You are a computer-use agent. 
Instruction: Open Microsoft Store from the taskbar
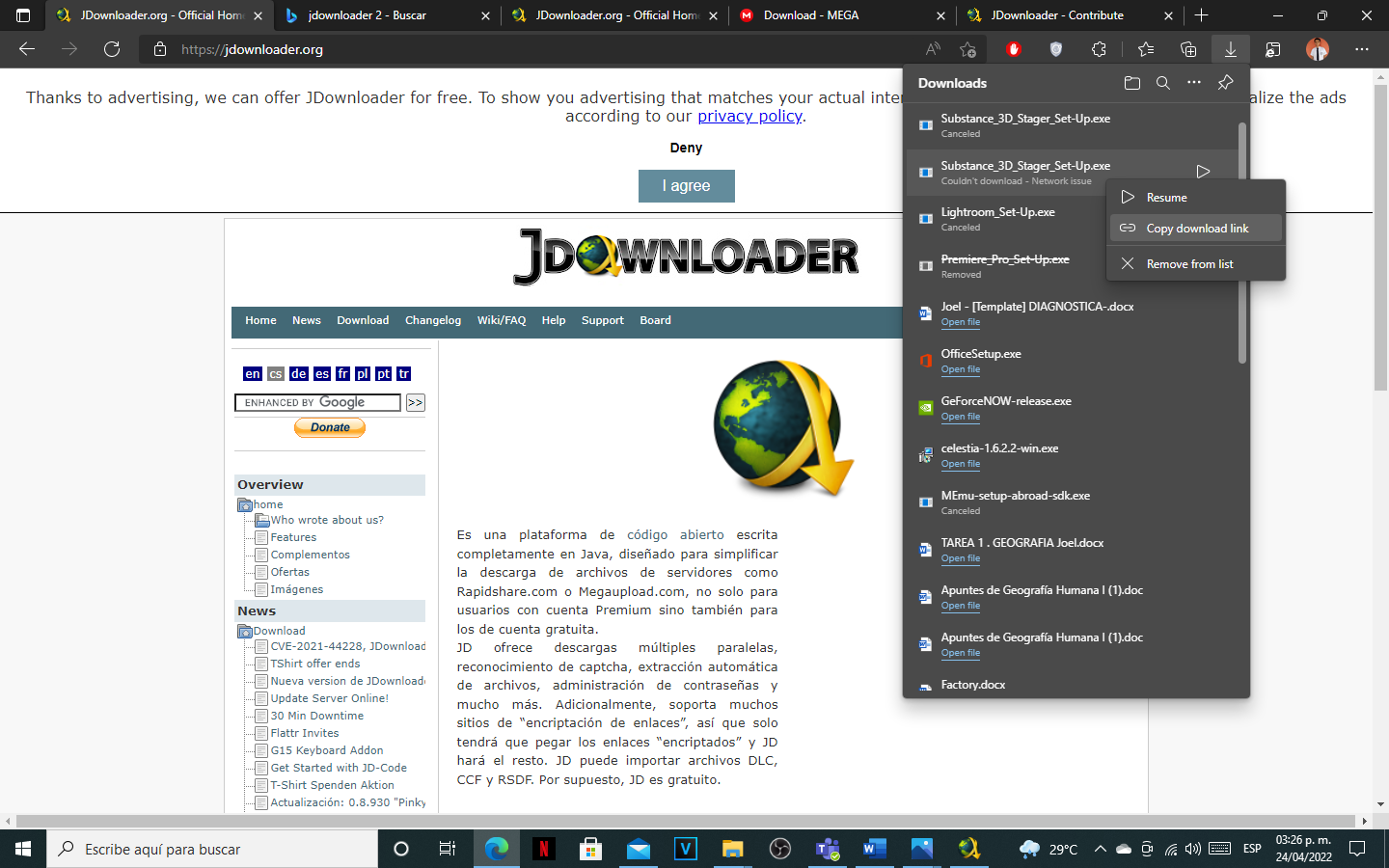point(590,849)
